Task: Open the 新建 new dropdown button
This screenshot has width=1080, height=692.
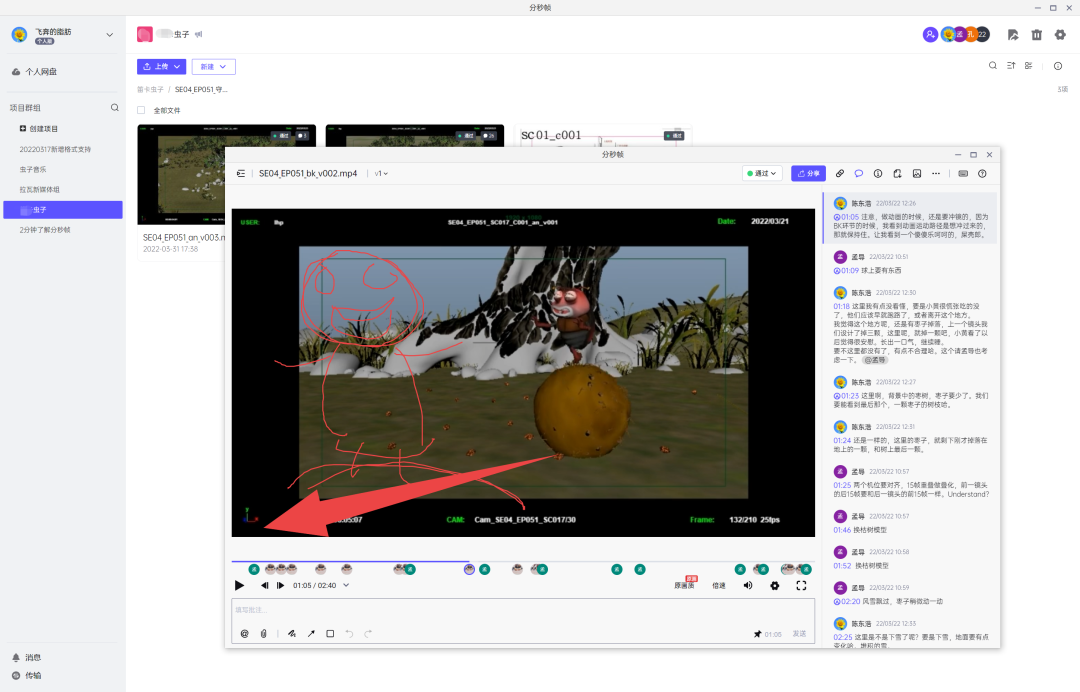Action: (x=214, y=67)
